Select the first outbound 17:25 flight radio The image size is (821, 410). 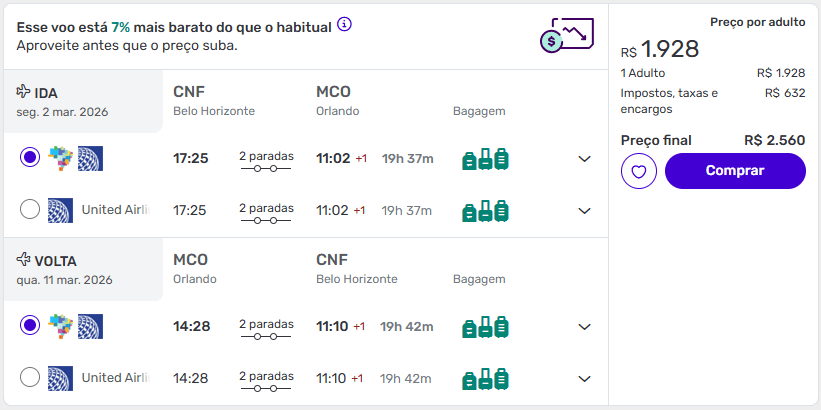(30, 158)
